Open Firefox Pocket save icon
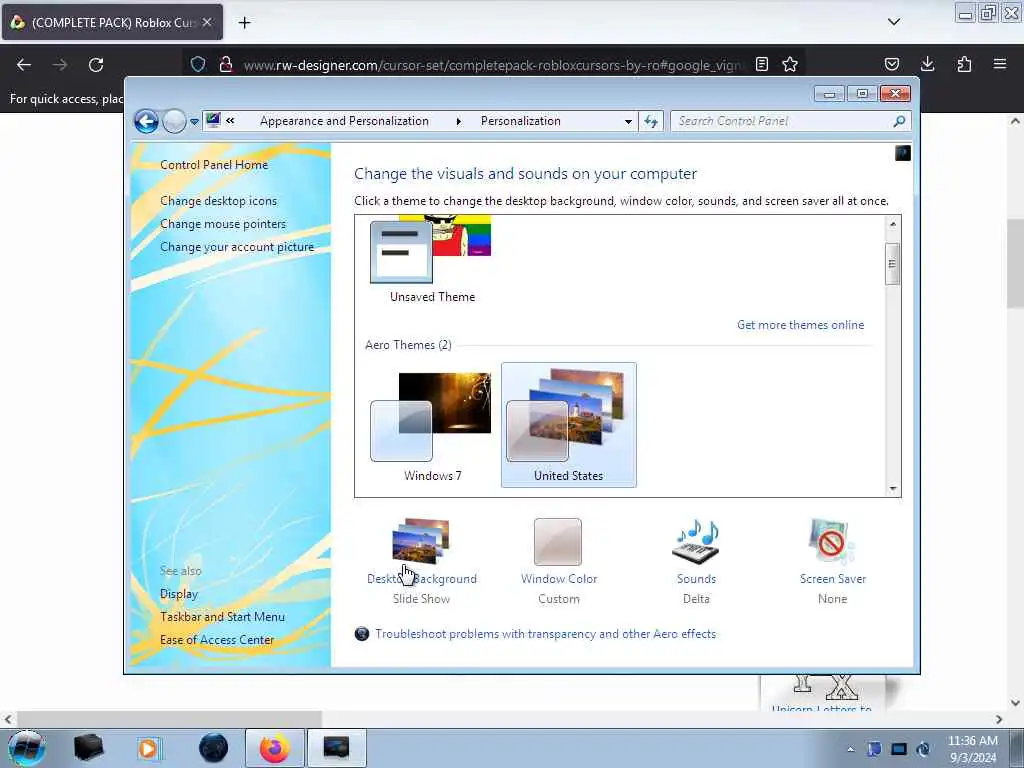 (891, 64)
